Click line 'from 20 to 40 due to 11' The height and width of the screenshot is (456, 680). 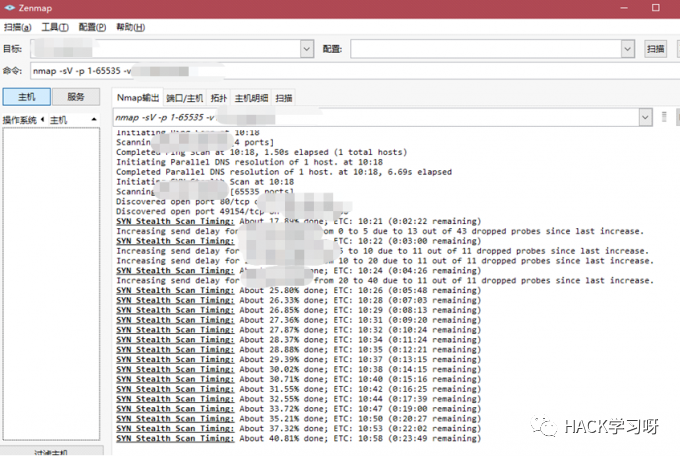[385, 281]
